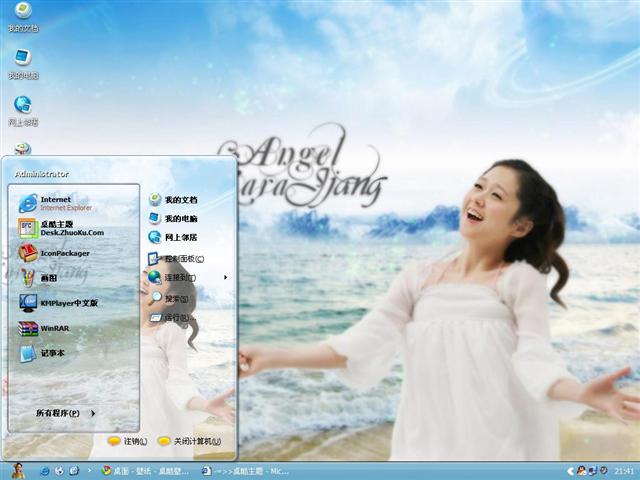Show hidden system tray icons arrow
The height and width of the screenshot is (480, 640).
coord(570,471)
